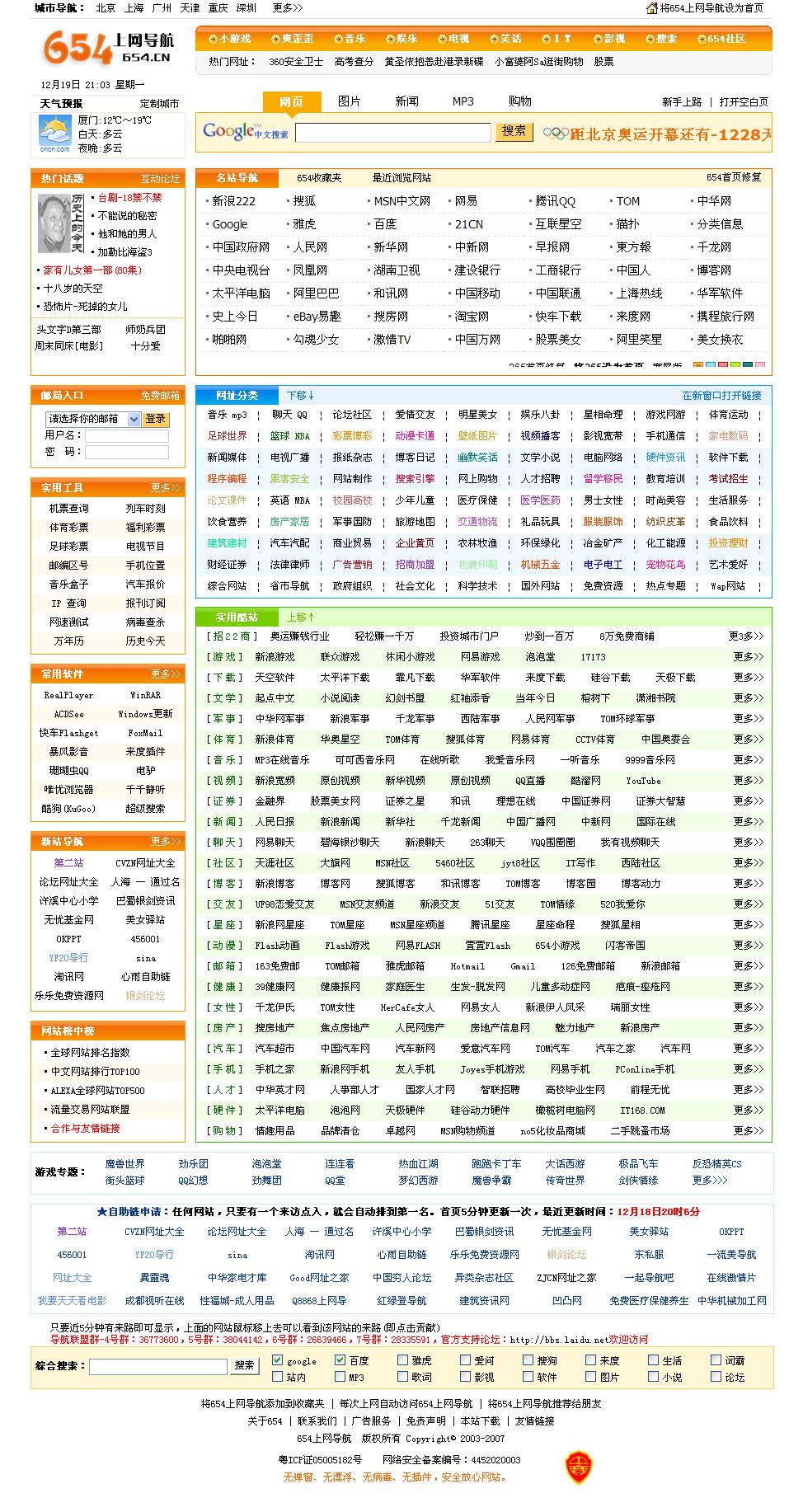Open 搜索 in the orange navigation bar
803x1512 pixels.
click(661, 39)
